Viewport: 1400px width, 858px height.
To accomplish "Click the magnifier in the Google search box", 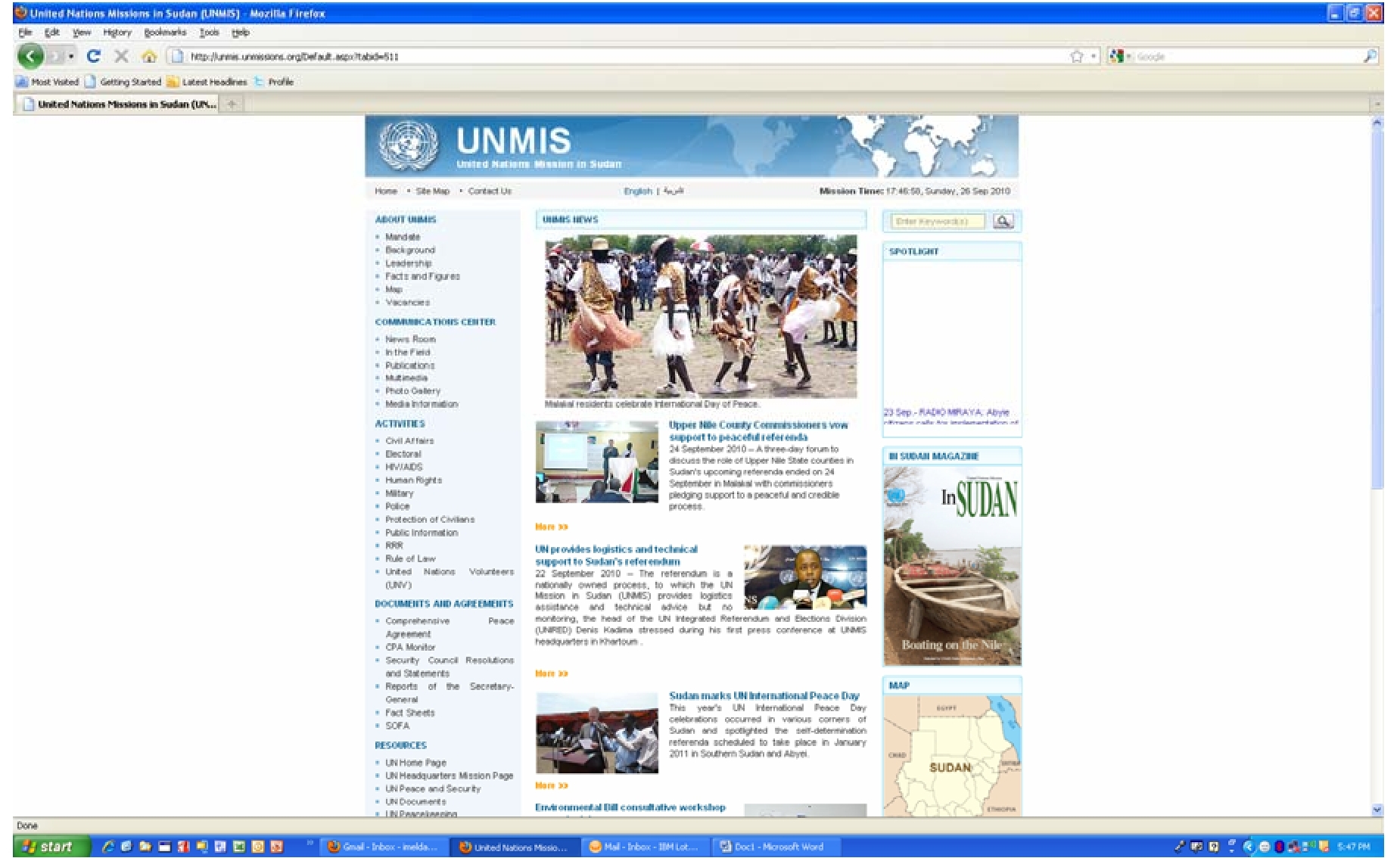I will [1370, 56].
